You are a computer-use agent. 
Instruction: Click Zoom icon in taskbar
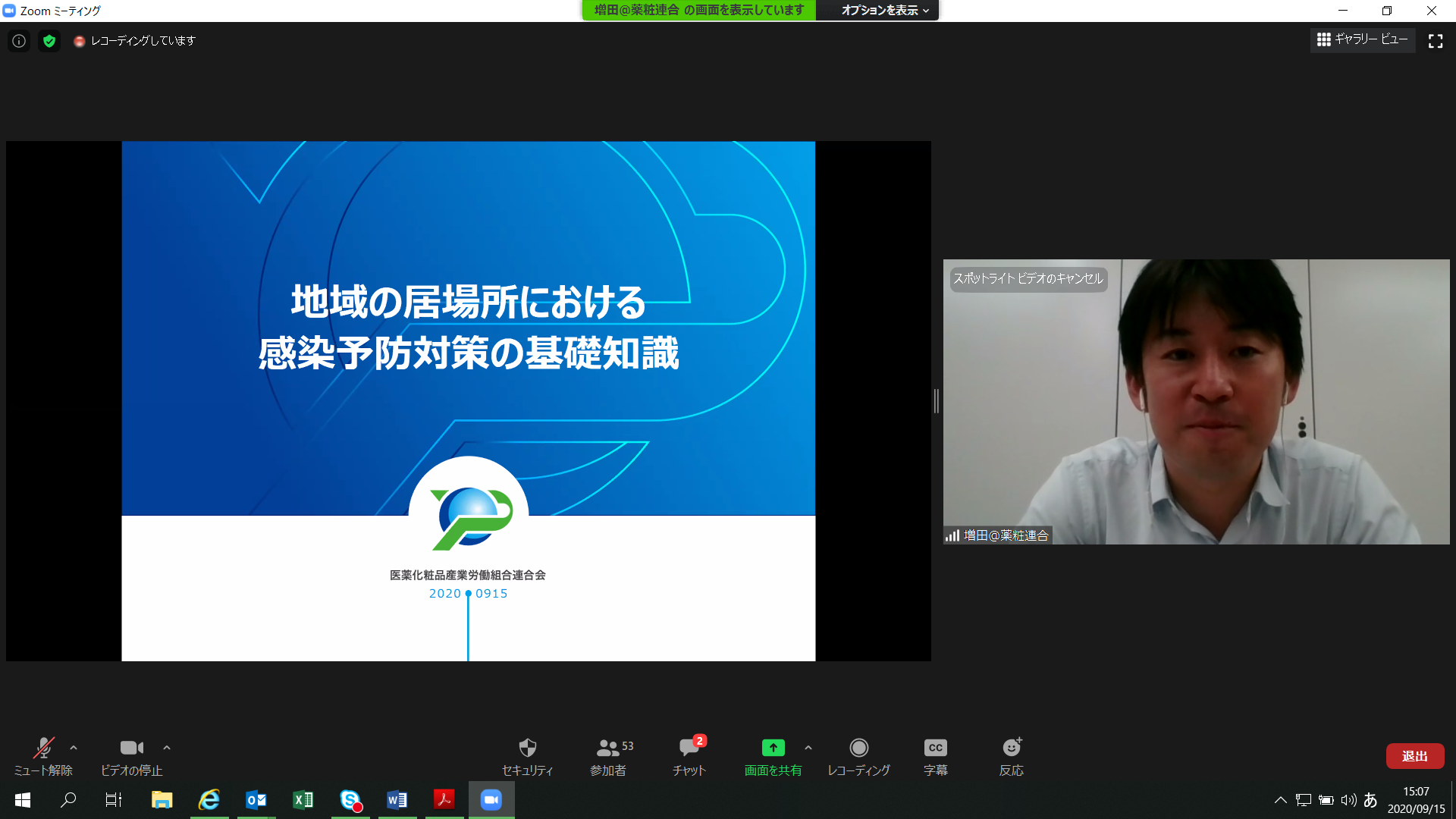(491, 800)
